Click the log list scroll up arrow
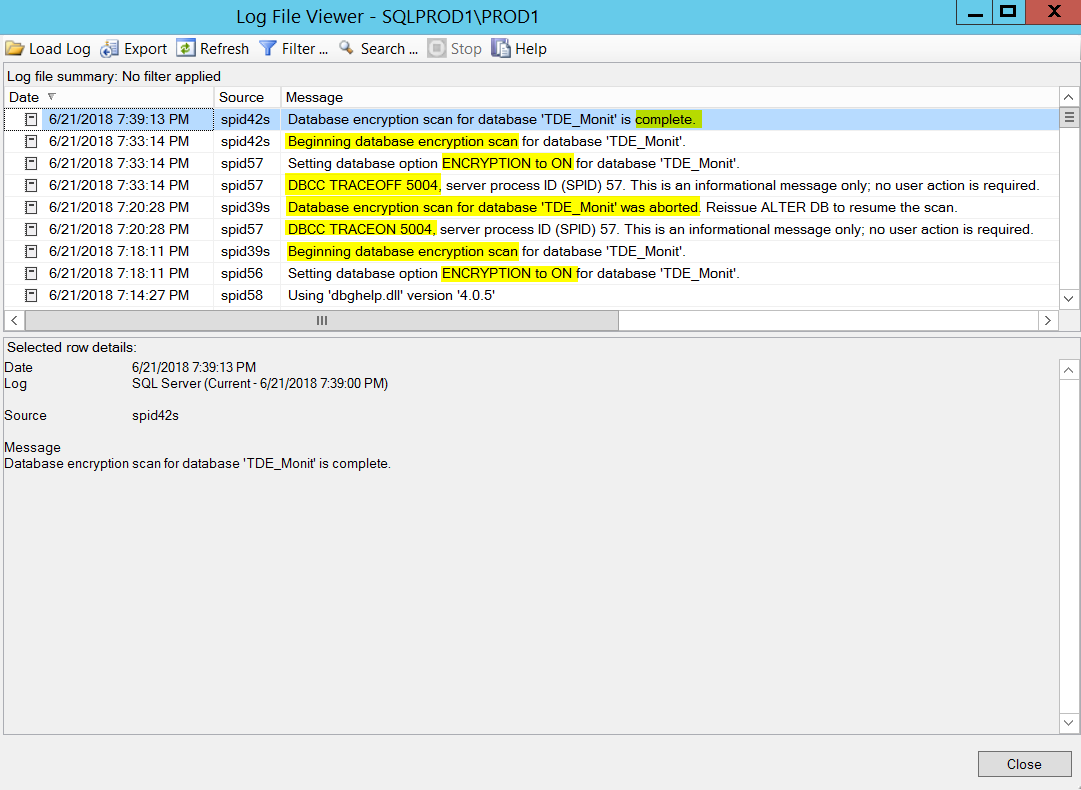Screen dimensions: 1081x790 [1069, 97]
